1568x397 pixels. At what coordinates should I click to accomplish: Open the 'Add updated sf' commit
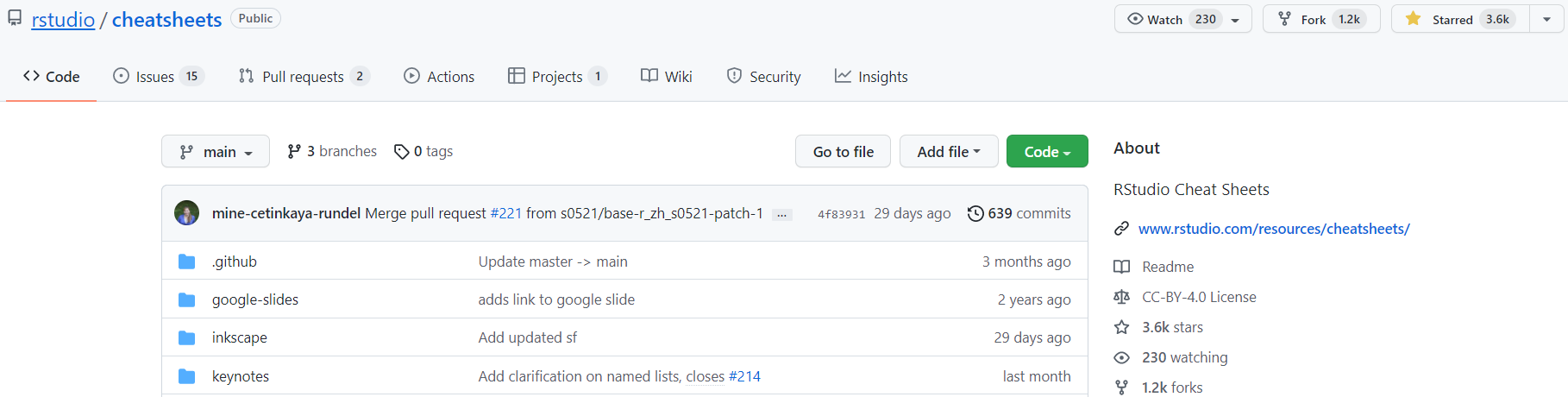(528, 337)
